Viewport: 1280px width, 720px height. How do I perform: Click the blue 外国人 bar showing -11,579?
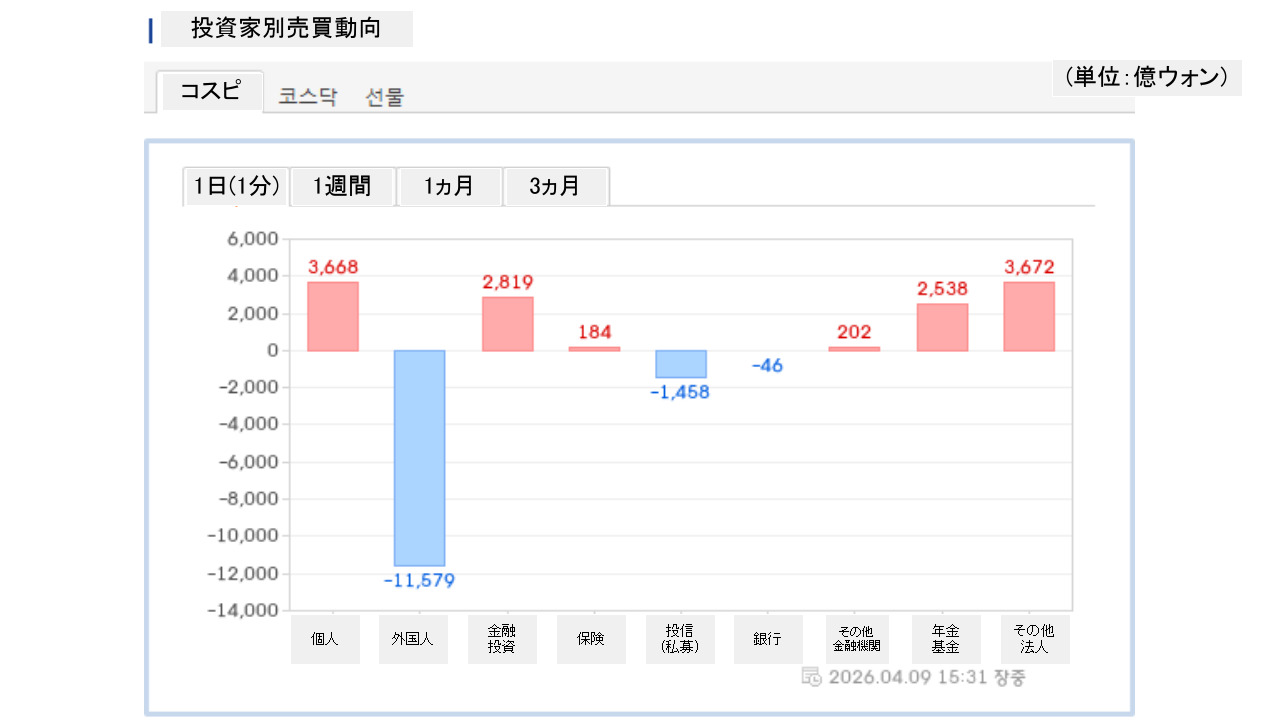pyautogui.click(x=419, y=458)
